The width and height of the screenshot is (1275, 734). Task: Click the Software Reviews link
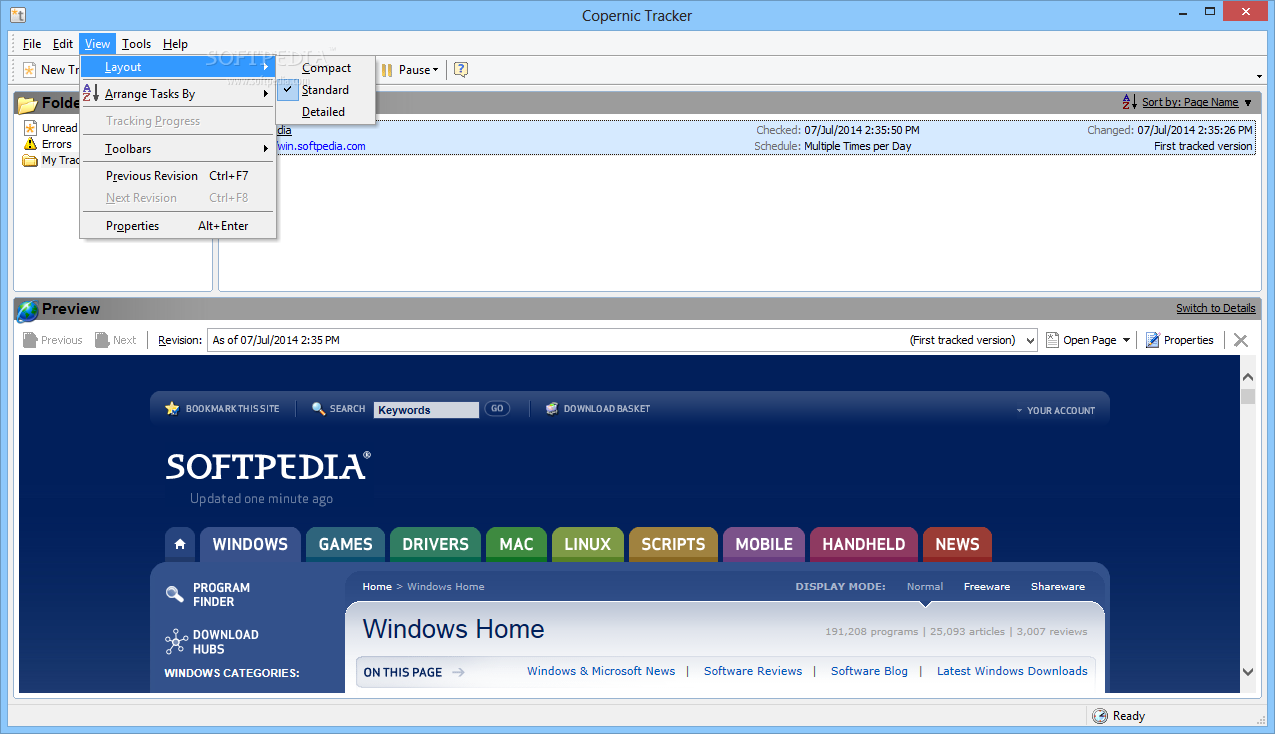(x=753, y=671)
